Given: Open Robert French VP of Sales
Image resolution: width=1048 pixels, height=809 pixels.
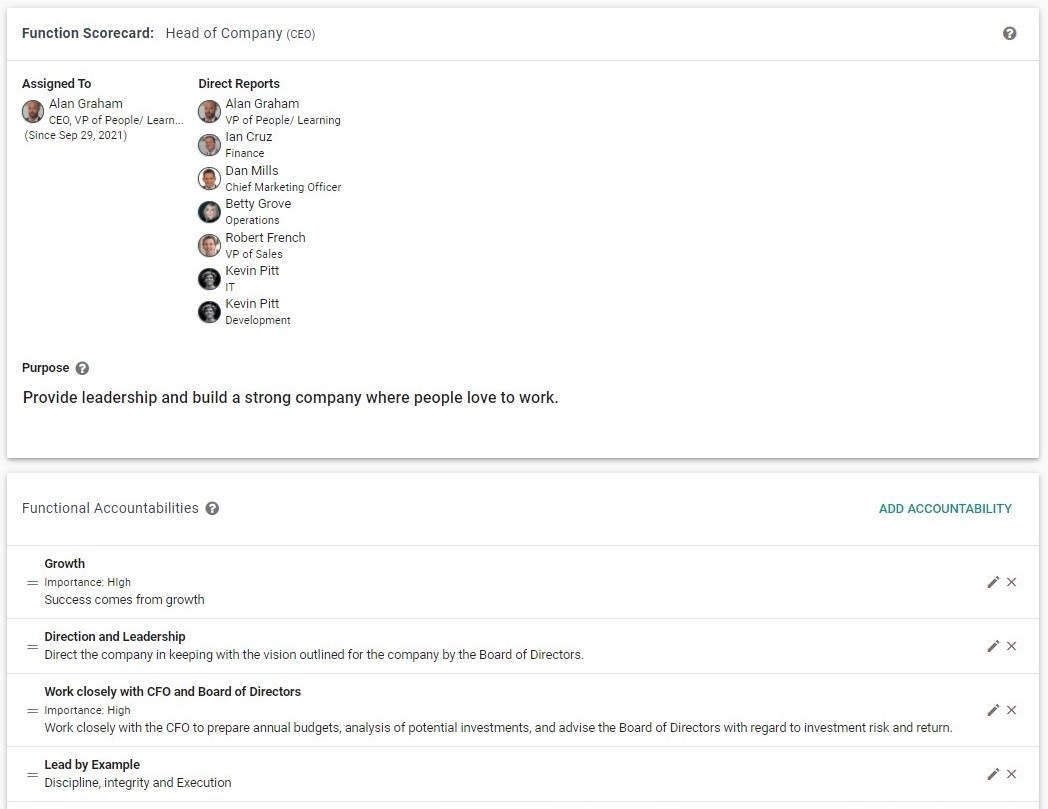Looking at the screenshot, I should click(265, 238).
